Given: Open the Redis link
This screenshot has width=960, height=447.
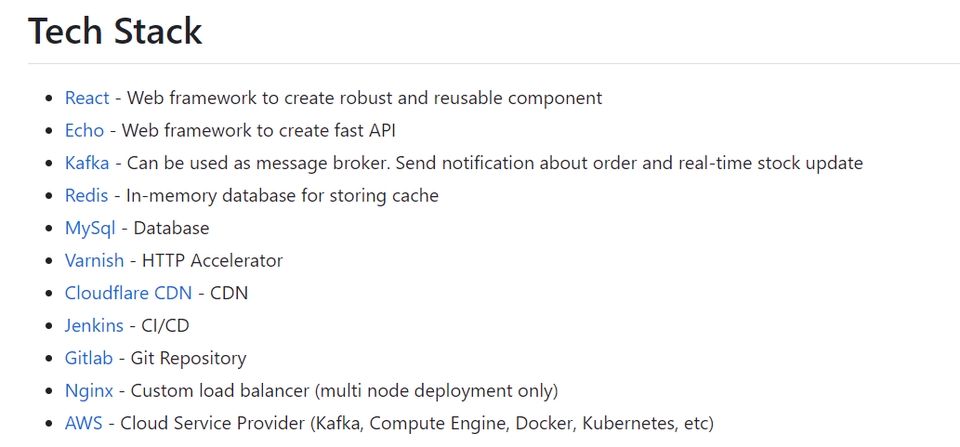Looking at the screenshot, I should pos(86,195).
